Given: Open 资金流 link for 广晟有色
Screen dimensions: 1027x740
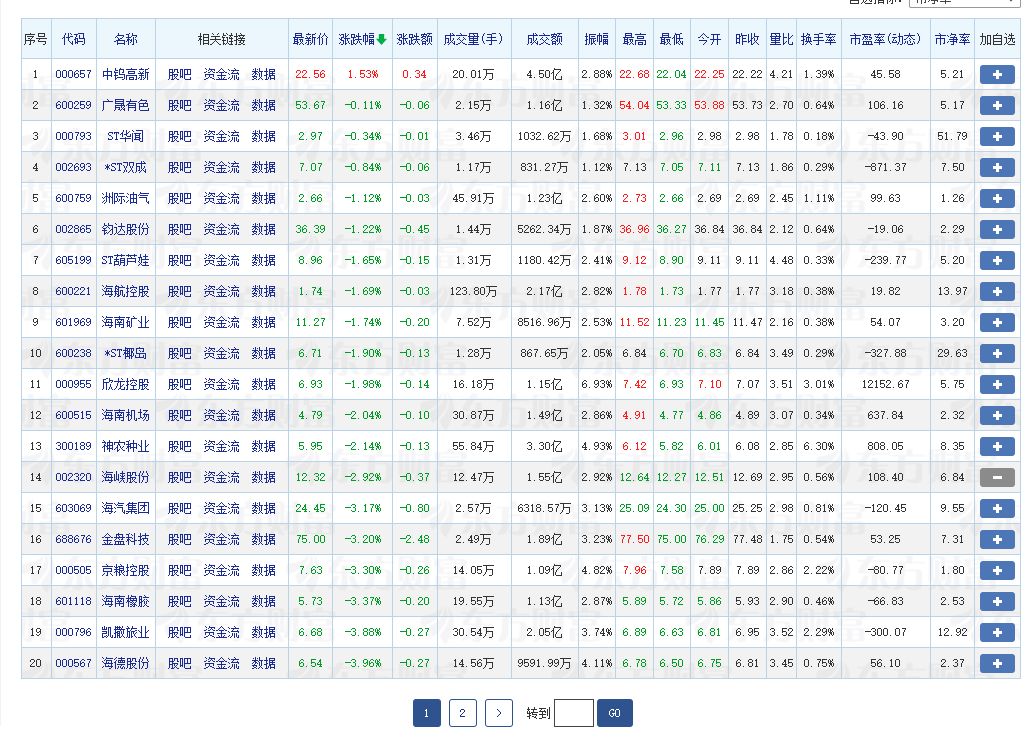Looking at the screenshot, I should pyautogui.click(x=221, y=105).
